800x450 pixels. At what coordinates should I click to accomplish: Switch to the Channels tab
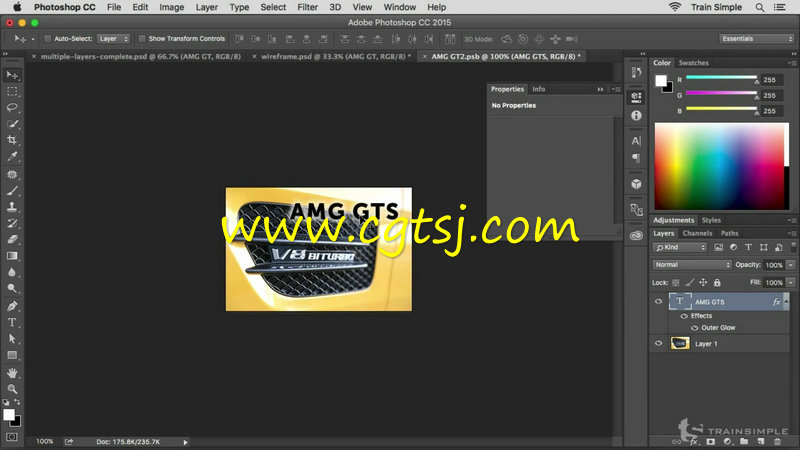tap(697, 233)
